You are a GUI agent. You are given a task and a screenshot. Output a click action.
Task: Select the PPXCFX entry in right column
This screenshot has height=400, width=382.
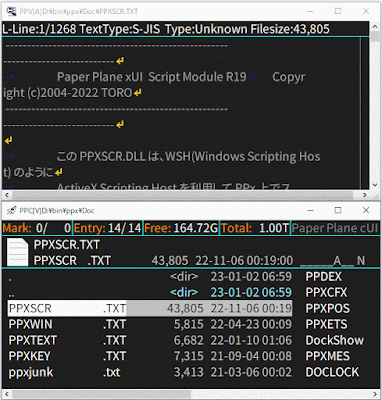[326, 292]
